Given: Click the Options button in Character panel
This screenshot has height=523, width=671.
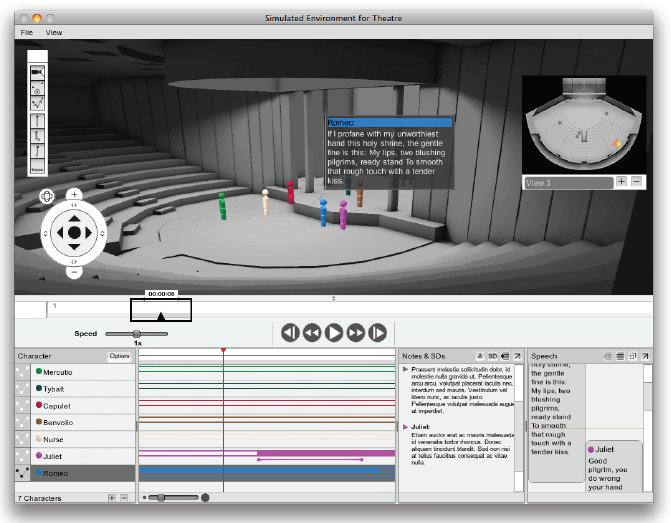Looking at the screenshot, I should click(x=119, y=356).
